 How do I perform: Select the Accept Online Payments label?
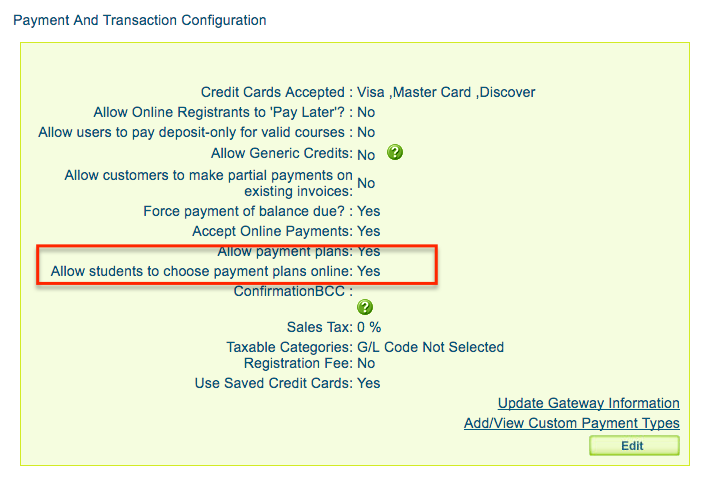click(x=273, y=231)
